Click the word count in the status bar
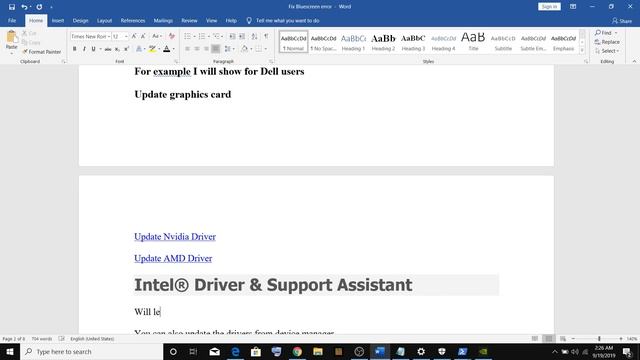 [x=42, y=339]
